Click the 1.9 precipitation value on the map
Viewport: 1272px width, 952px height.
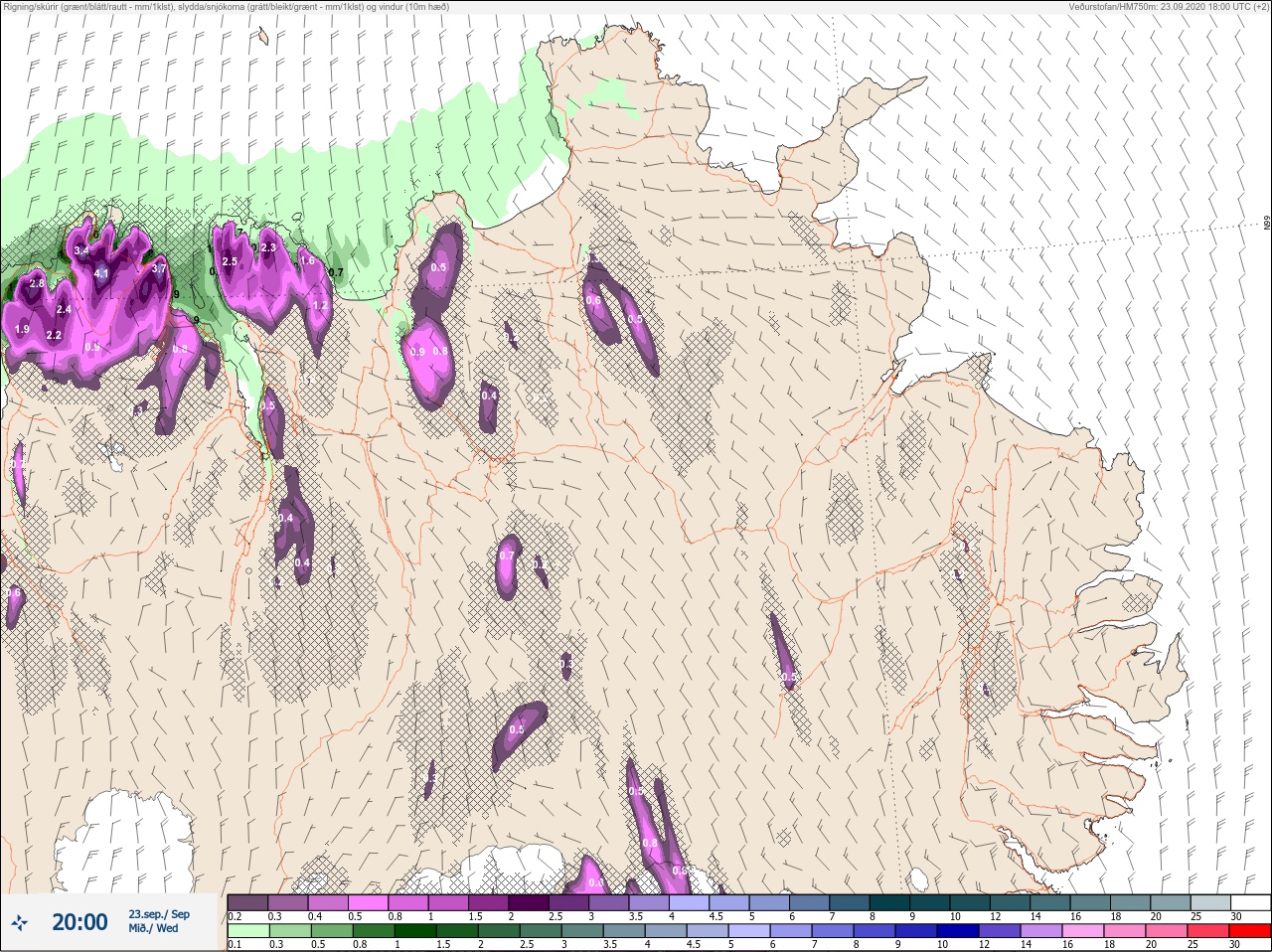(23, 329)
